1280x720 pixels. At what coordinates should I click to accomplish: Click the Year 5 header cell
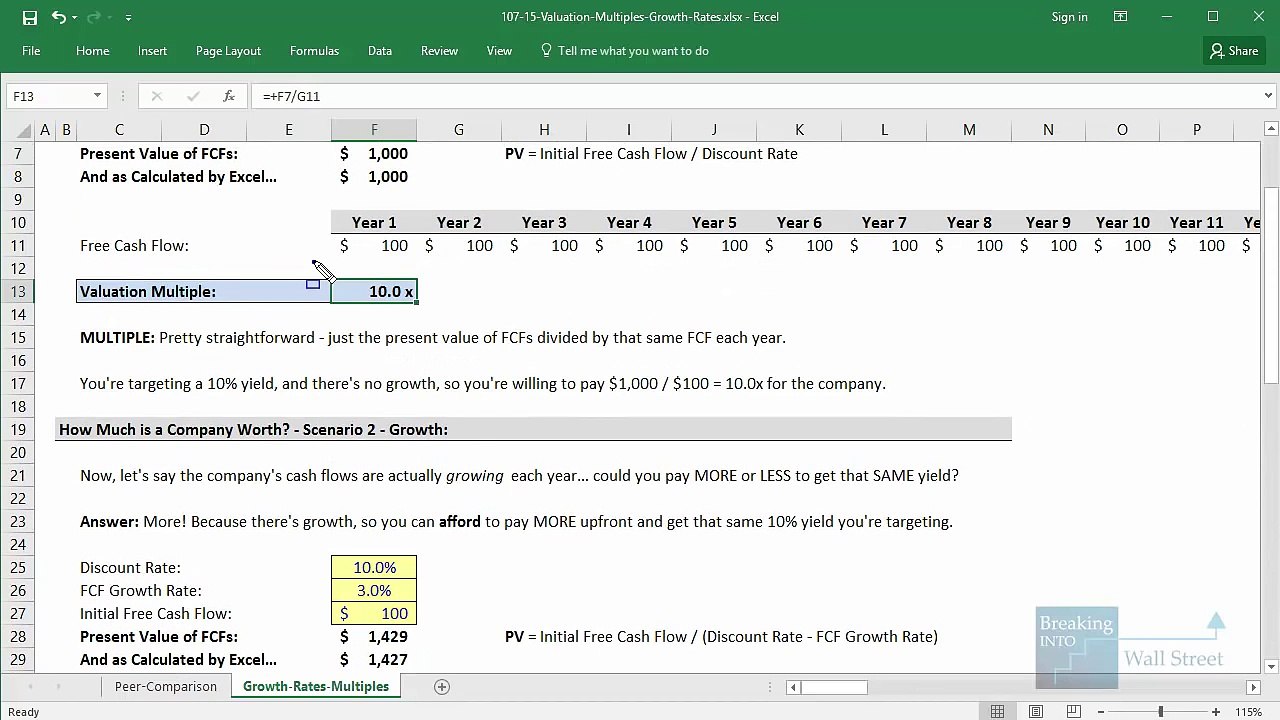tap(714, 223)
